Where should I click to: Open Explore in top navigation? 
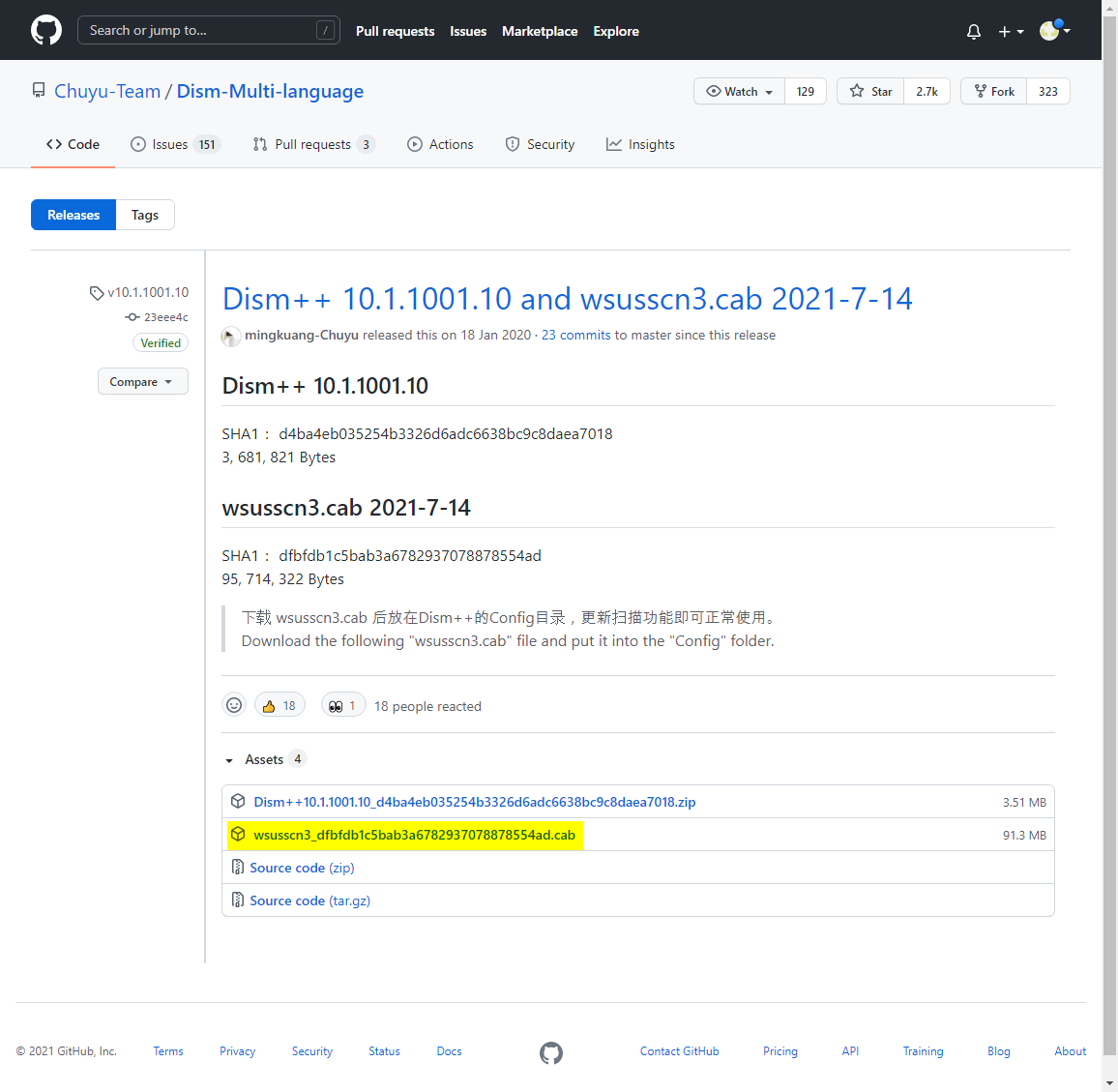(616, 31)
